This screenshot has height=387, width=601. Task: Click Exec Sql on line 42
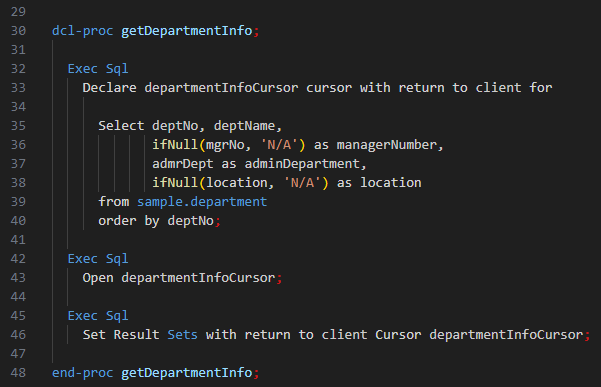[98, 259]
